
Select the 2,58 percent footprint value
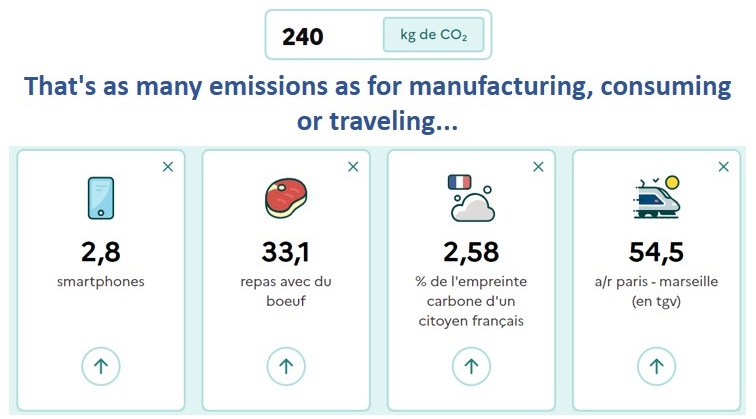coord(471,252)
